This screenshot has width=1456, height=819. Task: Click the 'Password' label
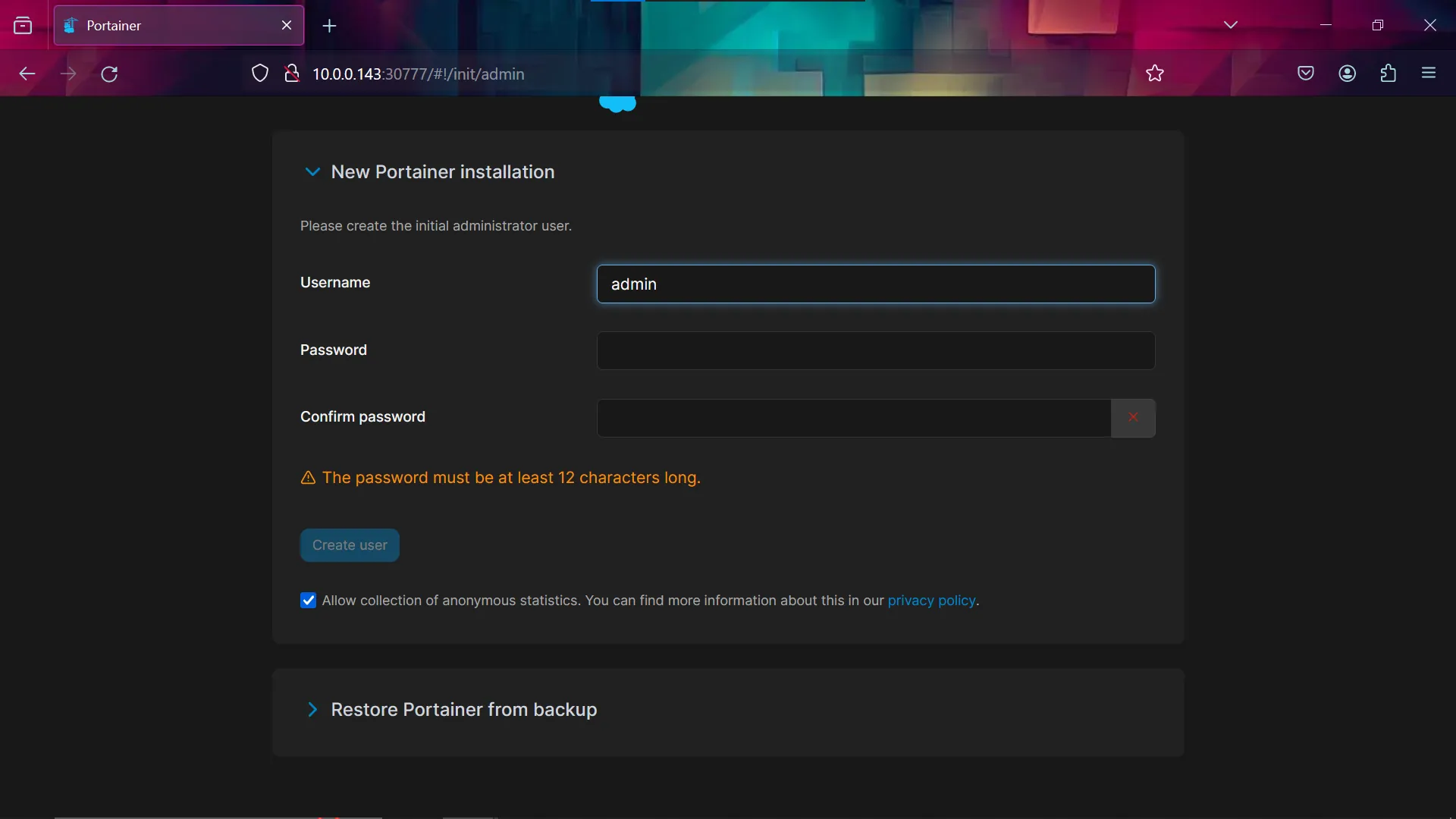334,350
